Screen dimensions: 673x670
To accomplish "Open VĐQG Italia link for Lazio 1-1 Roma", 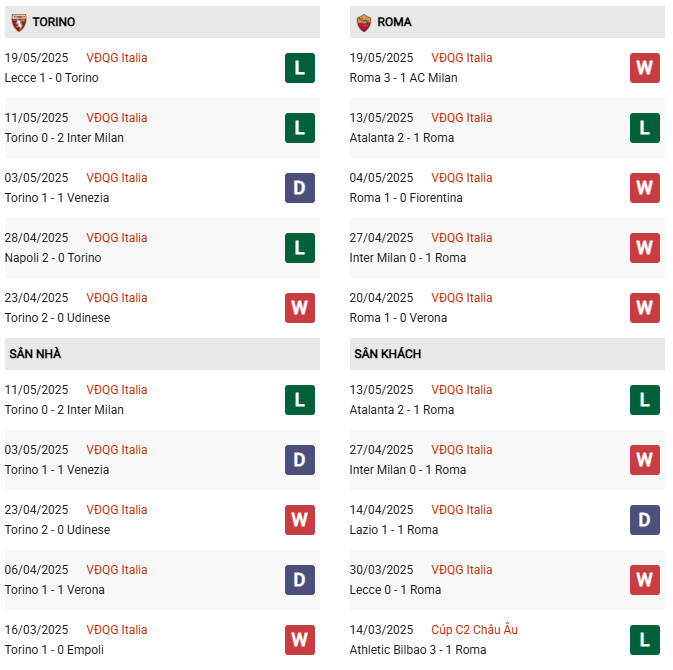I will (462, 510).
